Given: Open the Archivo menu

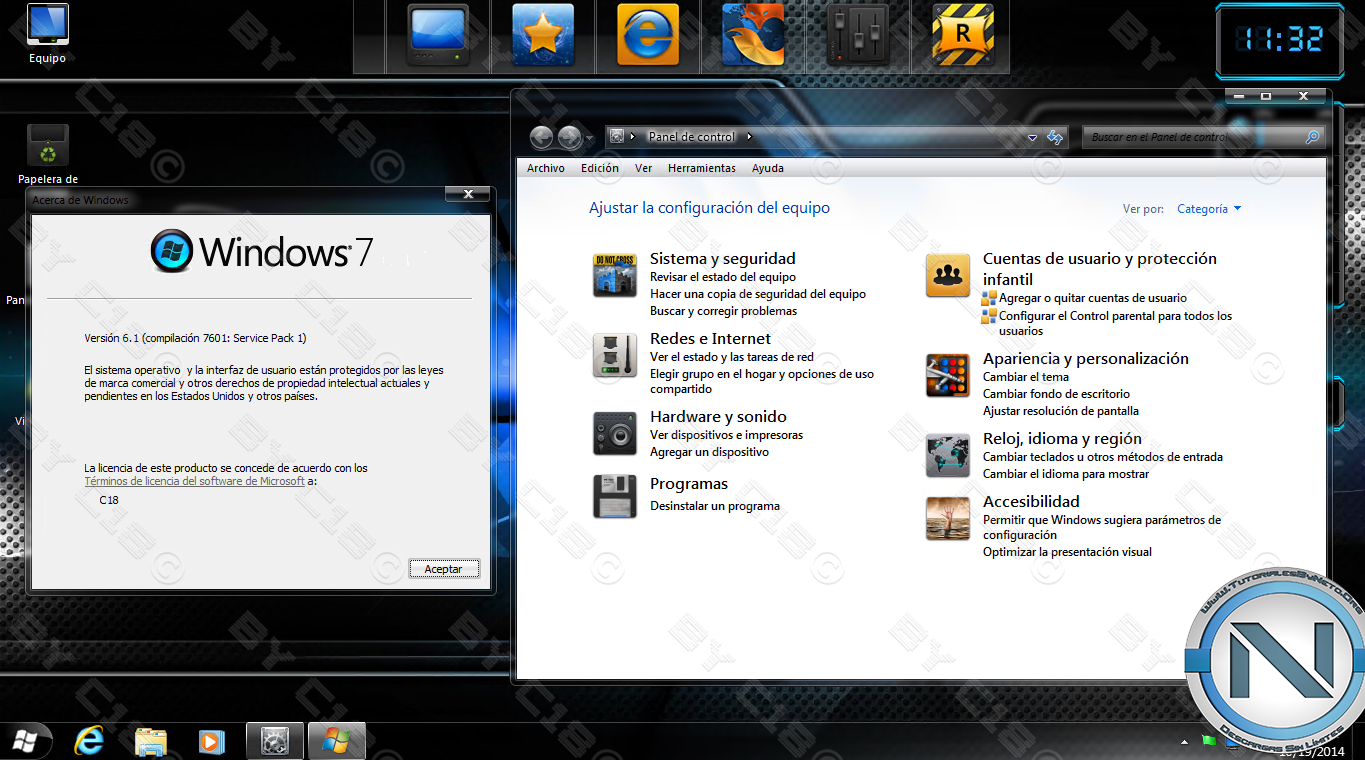Looking at the screenshot, I should tap(546, 168).
